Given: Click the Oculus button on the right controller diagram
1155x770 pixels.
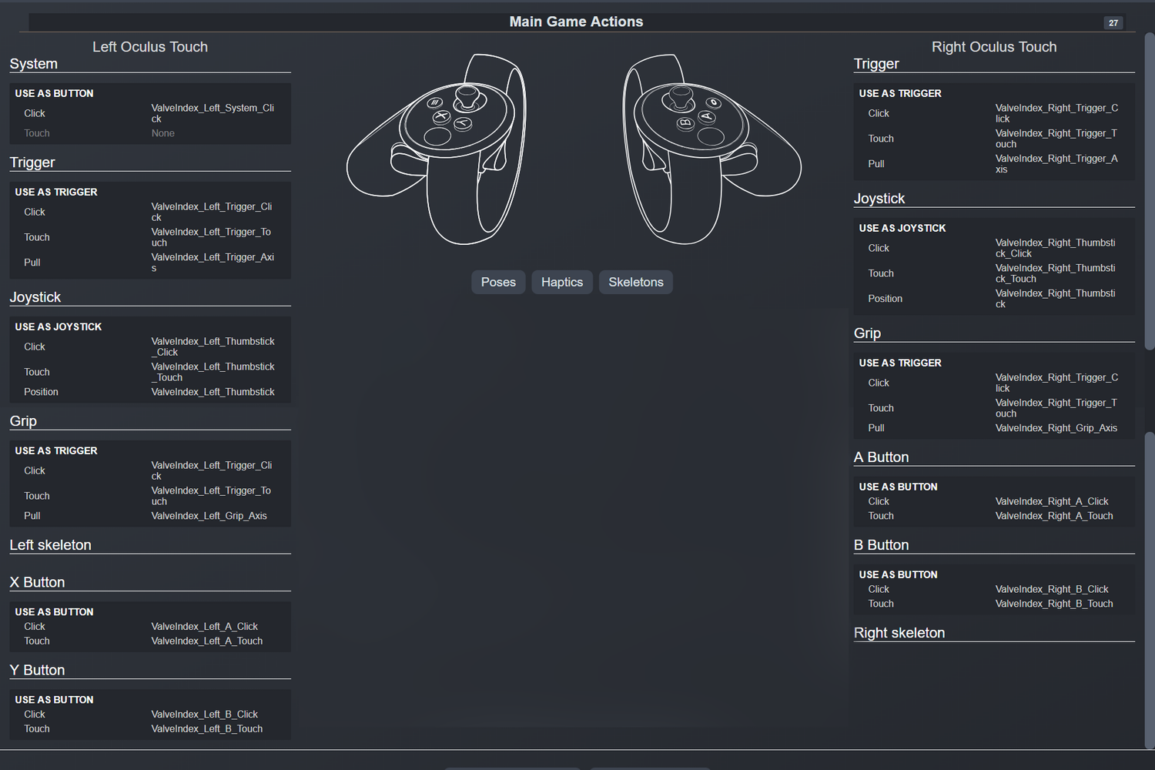Looking at the screenshot, I should (713, 103).
